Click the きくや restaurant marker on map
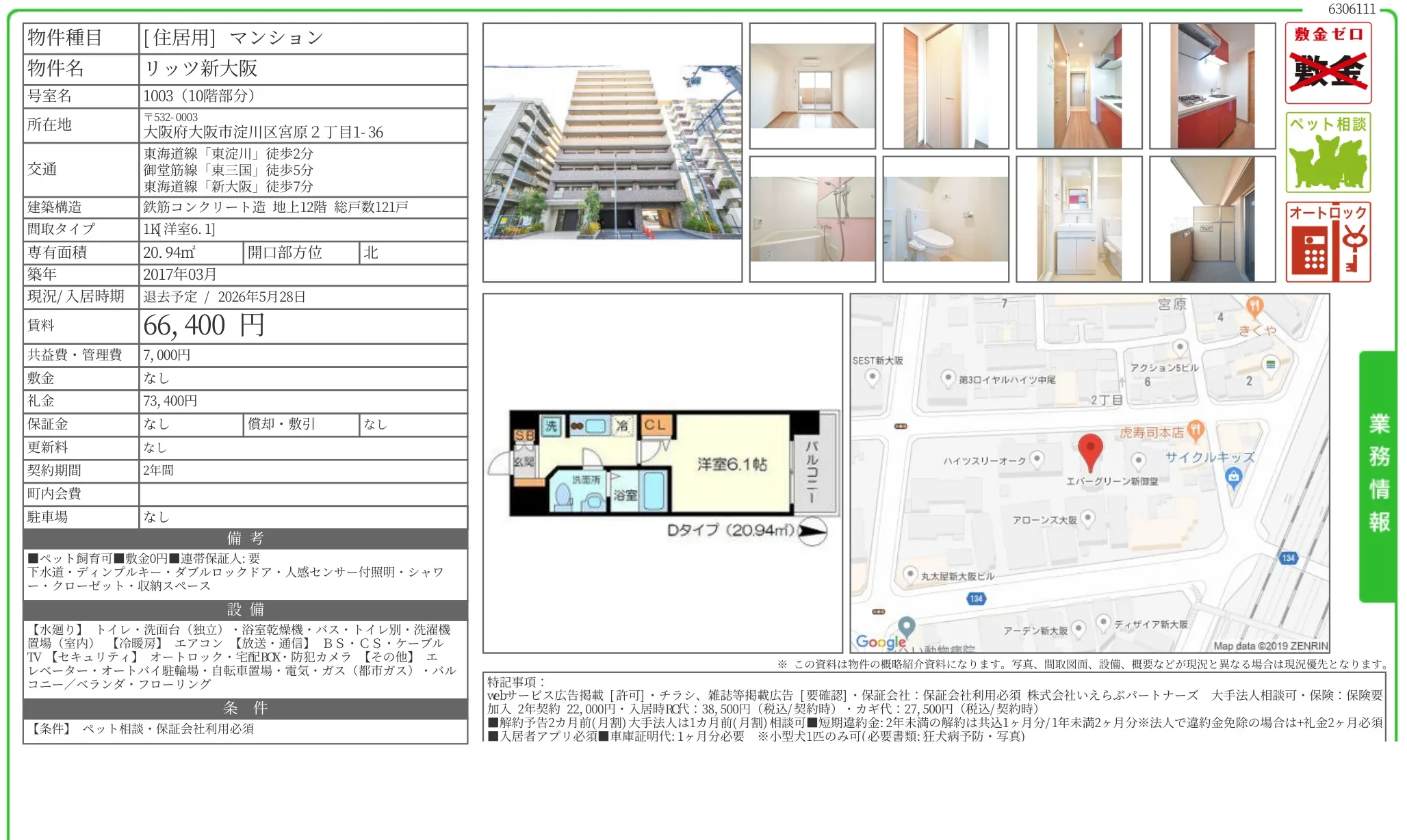The image size is (1407, 840). tap(1254, 306)
